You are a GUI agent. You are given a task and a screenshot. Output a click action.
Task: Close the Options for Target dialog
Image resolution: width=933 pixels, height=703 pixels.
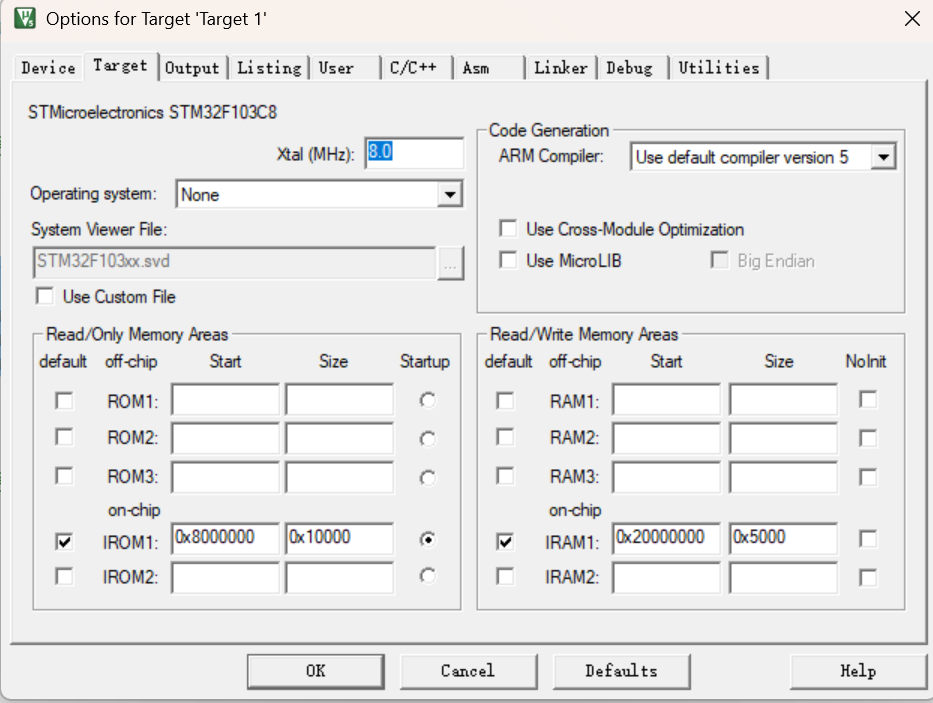pos(912,18)
